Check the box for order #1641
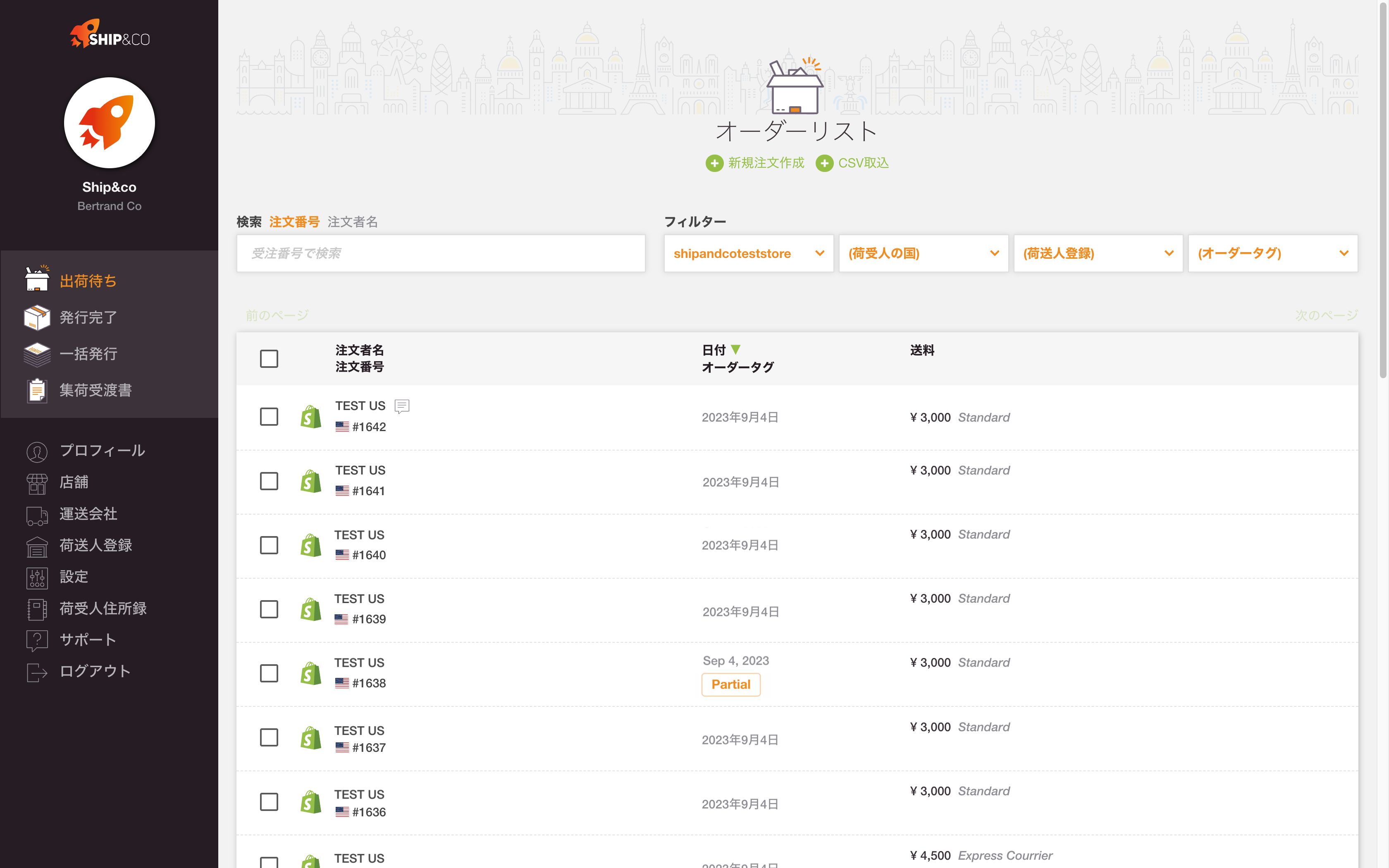Image resolution: width=1389 pixels, height=868 pixels. [x=269, y=481]
